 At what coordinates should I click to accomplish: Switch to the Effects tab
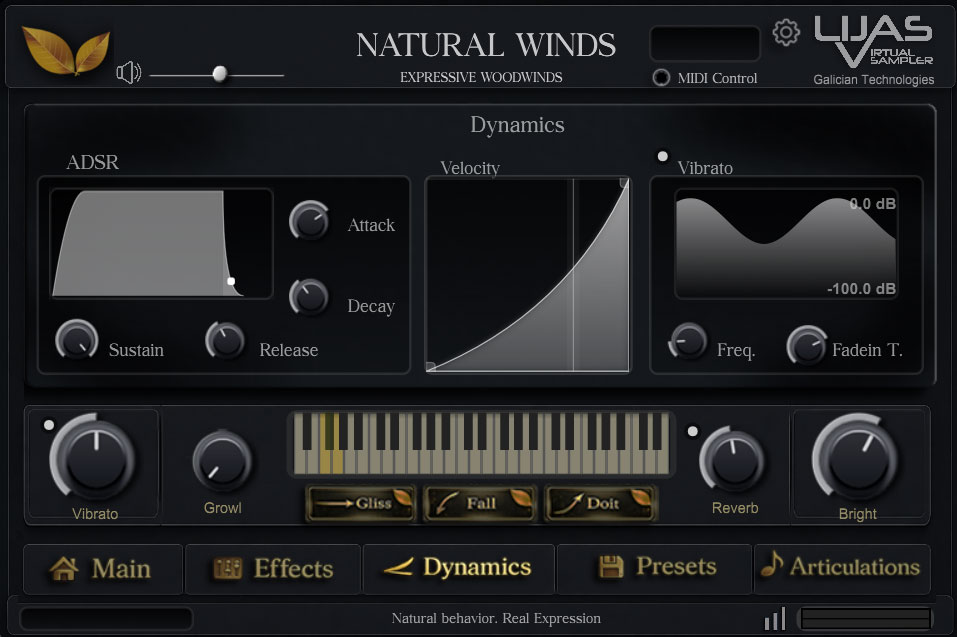(272, 569)
